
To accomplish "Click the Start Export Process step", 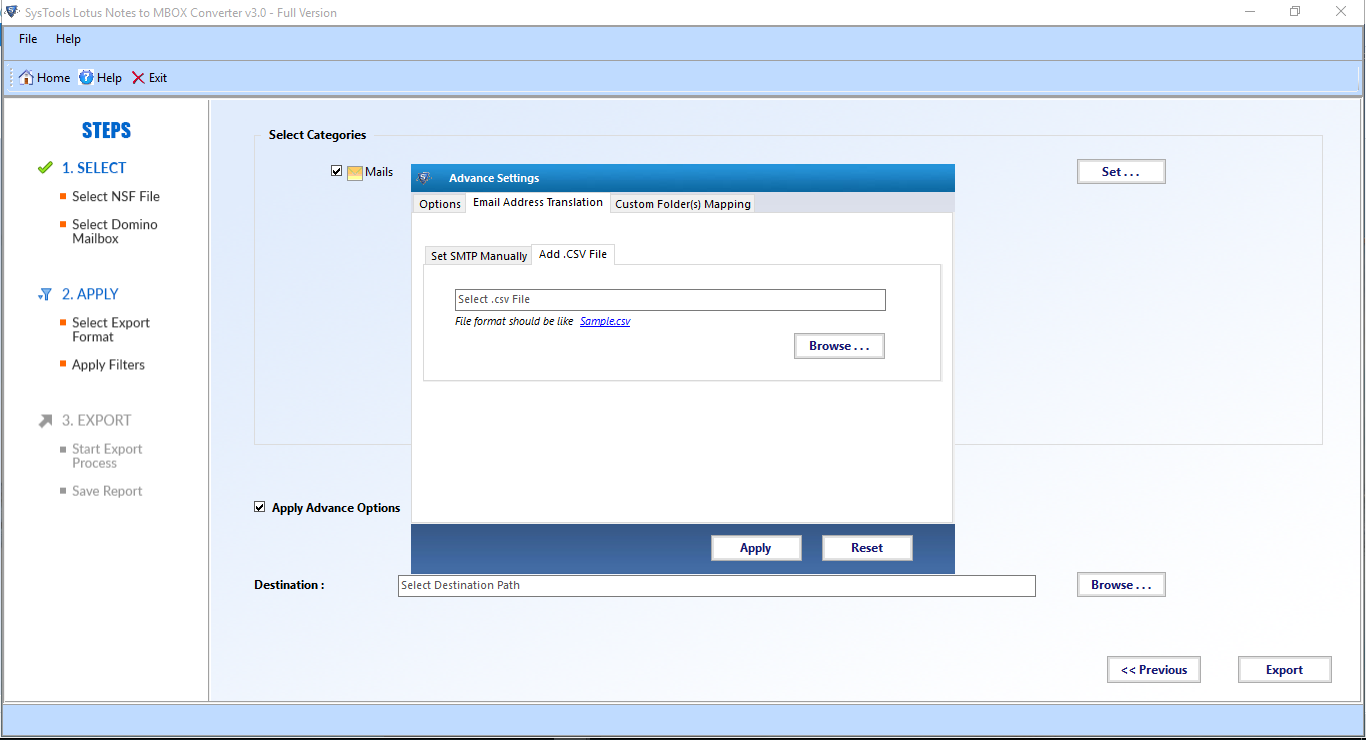I will tap(107, 456).
